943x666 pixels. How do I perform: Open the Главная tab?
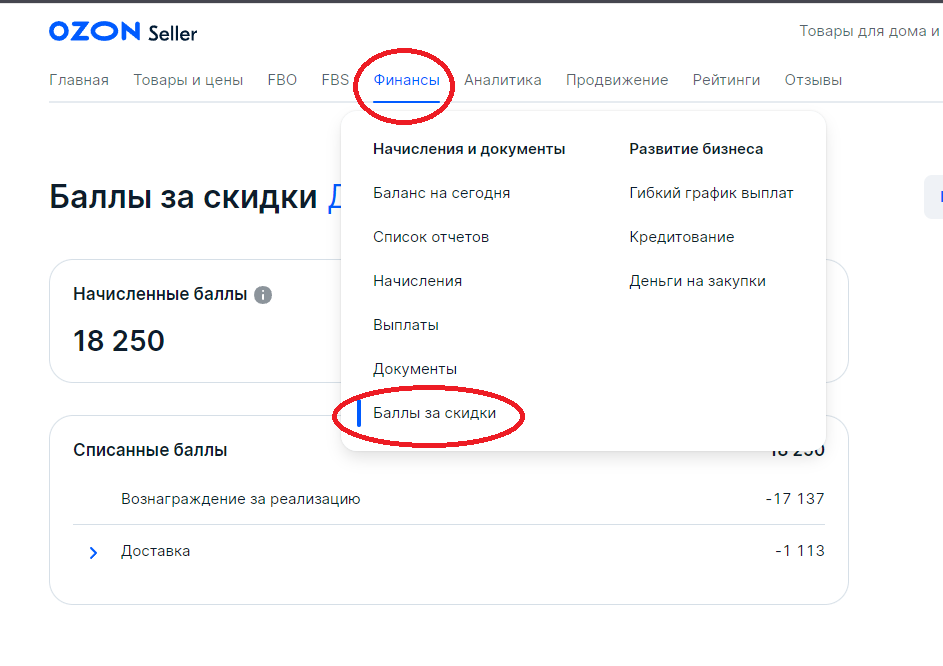pos(79,80)
